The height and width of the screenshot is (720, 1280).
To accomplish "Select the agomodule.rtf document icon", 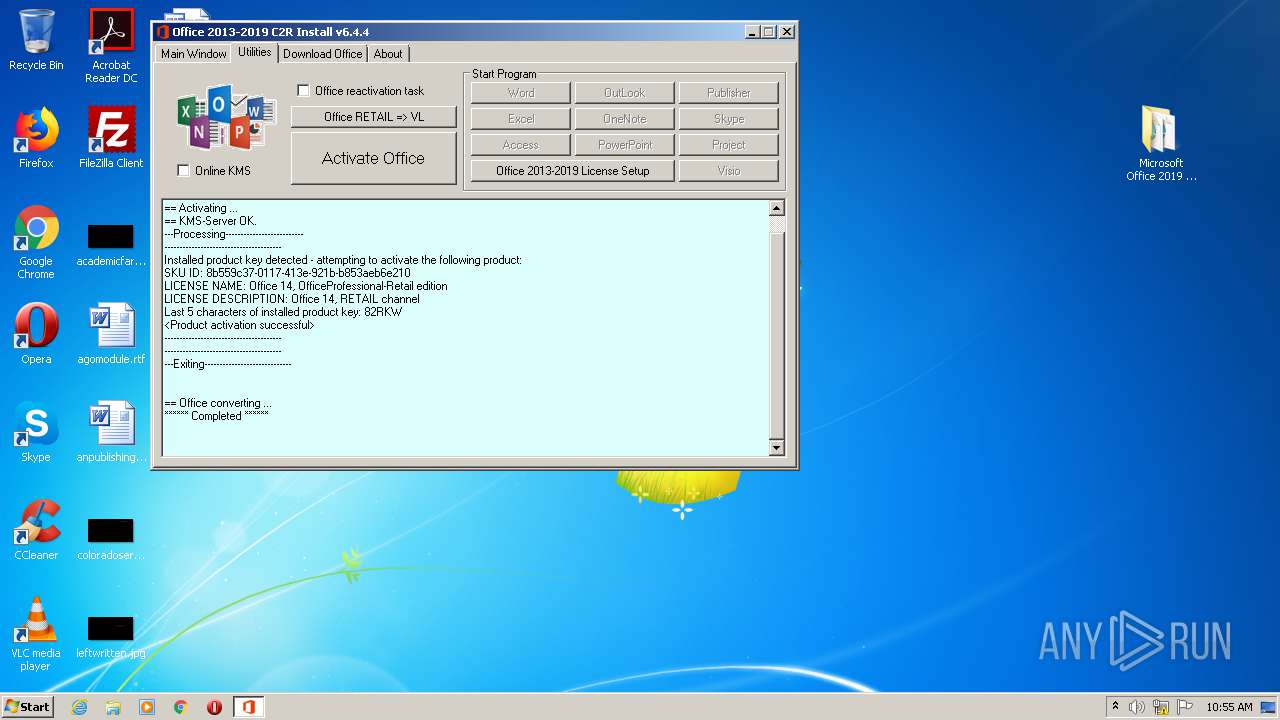I will point(111,334).
